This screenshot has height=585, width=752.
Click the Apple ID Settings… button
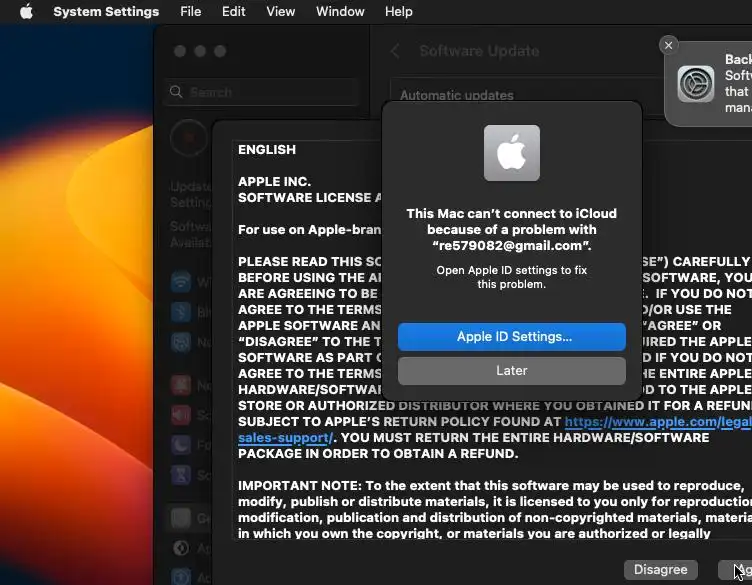tap(512, 337)
